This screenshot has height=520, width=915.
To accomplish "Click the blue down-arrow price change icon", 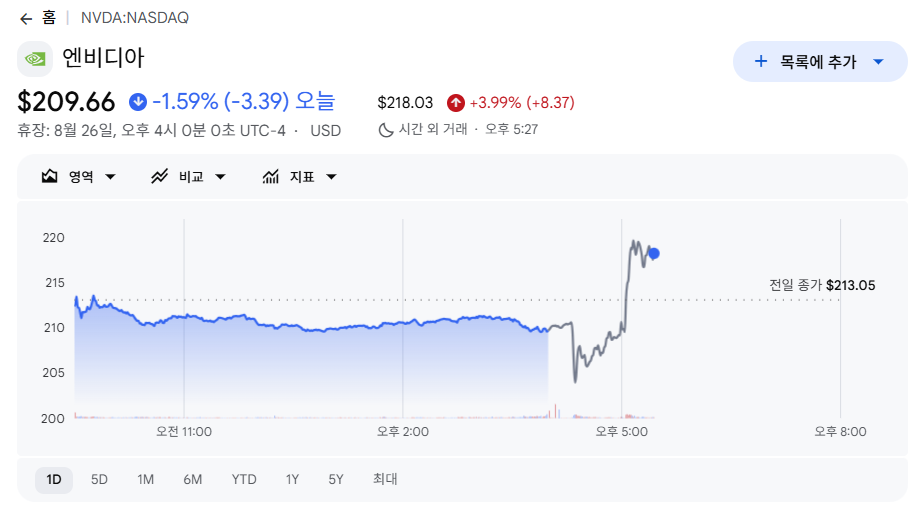I will 138,102.
